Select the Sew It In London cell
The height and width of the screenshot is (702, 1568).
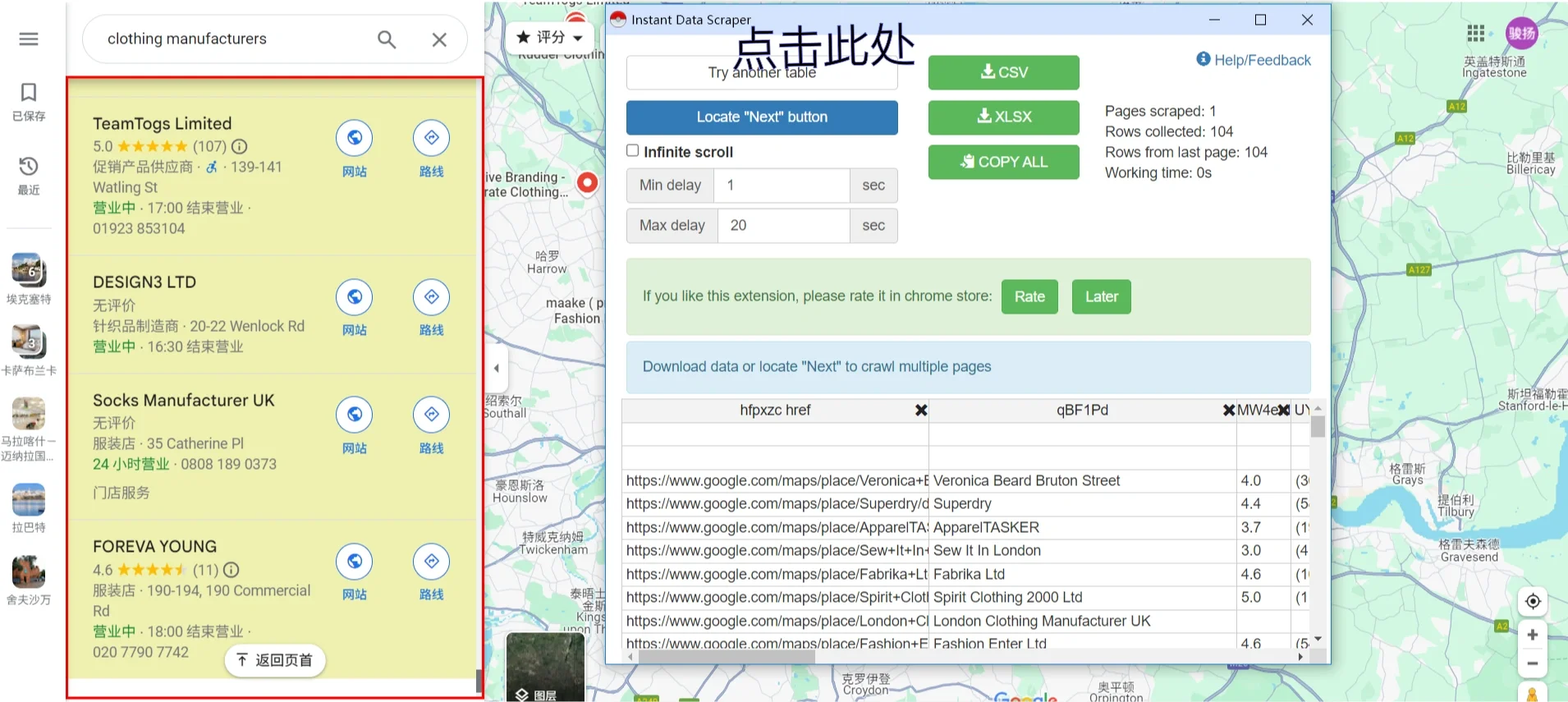click(x=1082, y=550)
